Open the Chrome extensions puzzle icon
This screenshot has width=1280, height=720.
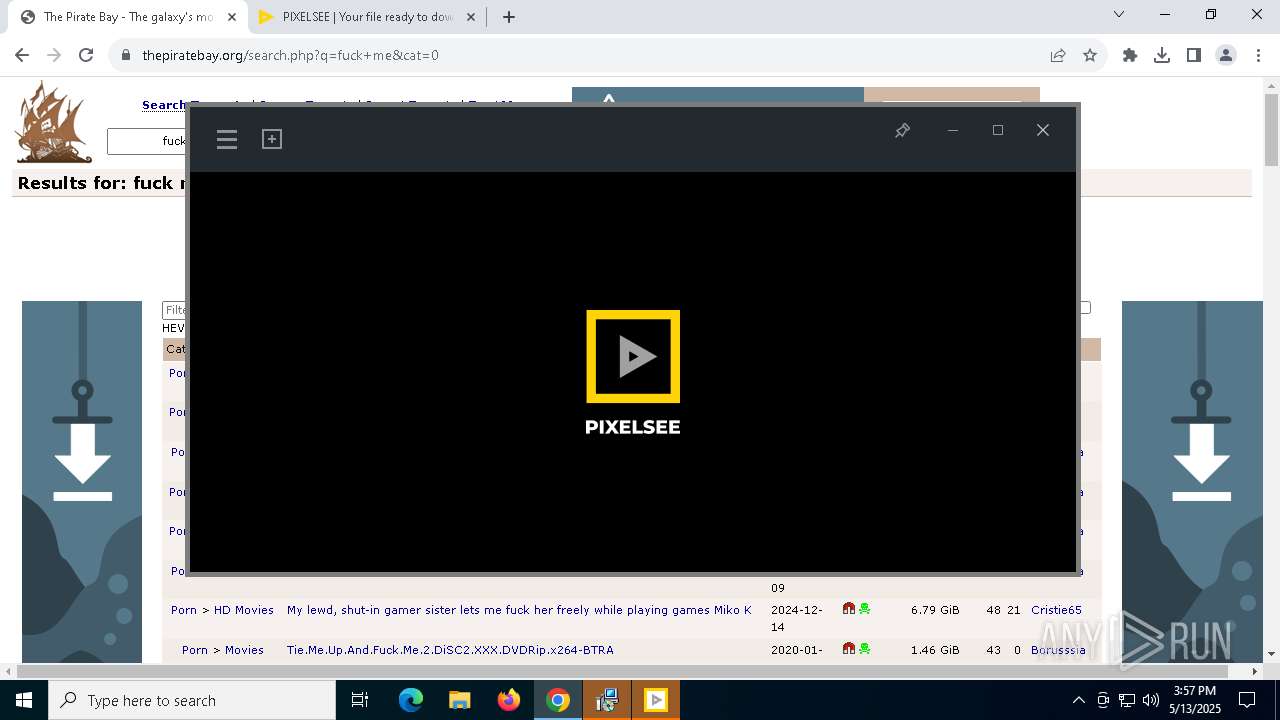pos(1130,55)
